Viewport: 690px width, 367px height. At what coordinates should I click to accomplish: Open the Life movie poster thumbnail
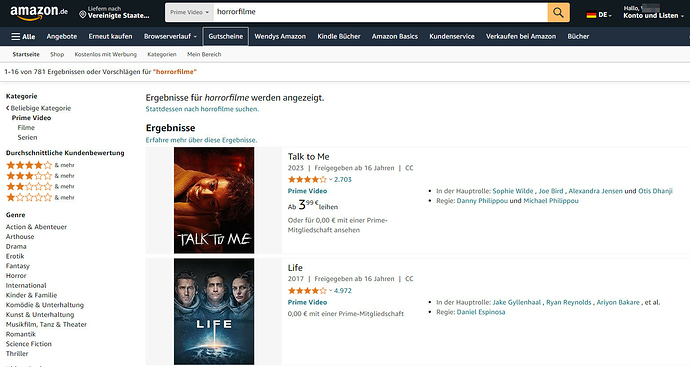point(214,312)
